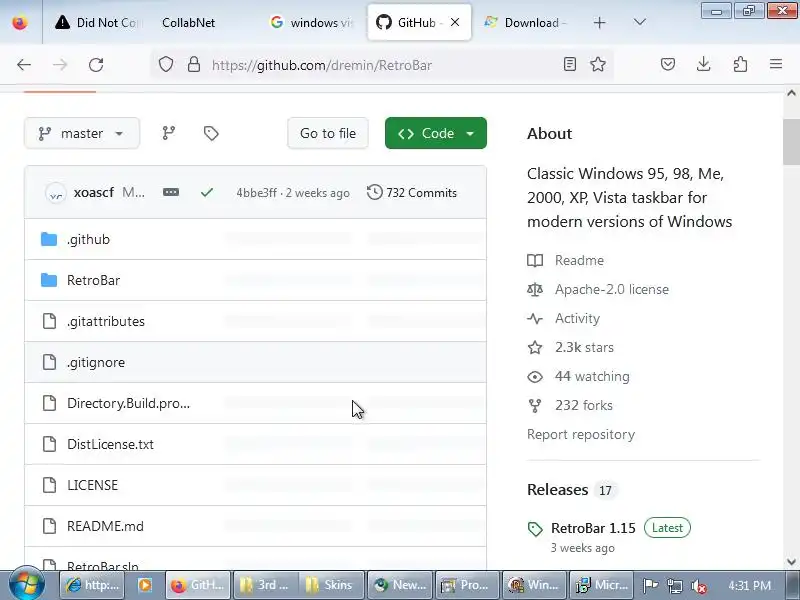Open the RetroBar folder
Viewport: 800px width, 600px height.
click(93, 280)
